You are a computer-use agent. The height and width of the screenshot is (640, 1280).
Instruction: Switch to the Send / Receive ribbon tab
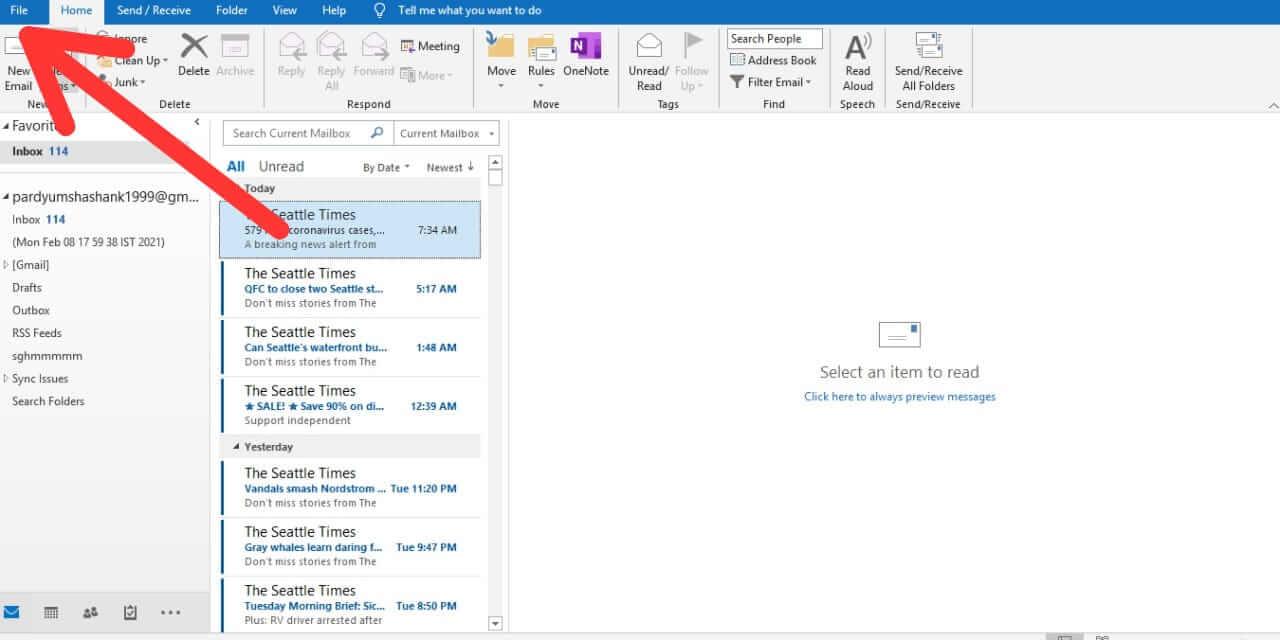click(x=153, y=10)
